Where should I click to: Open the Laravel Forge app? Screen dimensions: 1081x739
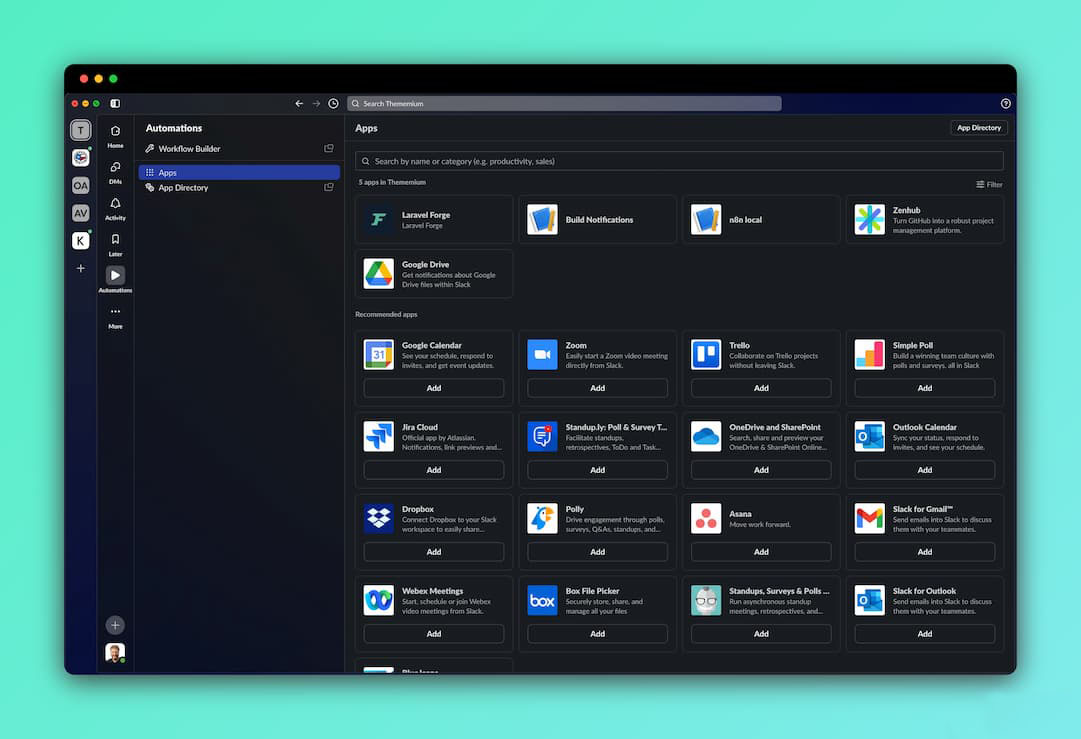pyautogui.click(x=434, y=219)
